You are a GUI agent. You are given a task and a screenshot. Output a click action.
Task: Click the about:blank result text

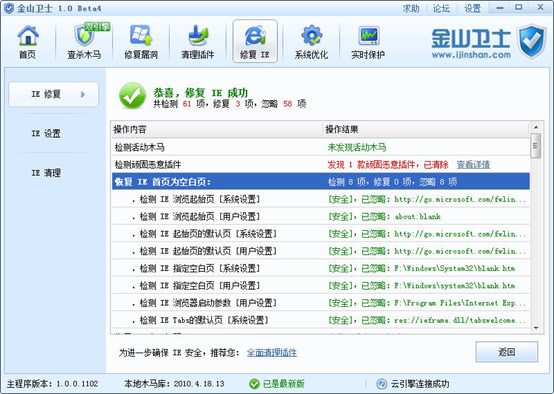(418, 217)
